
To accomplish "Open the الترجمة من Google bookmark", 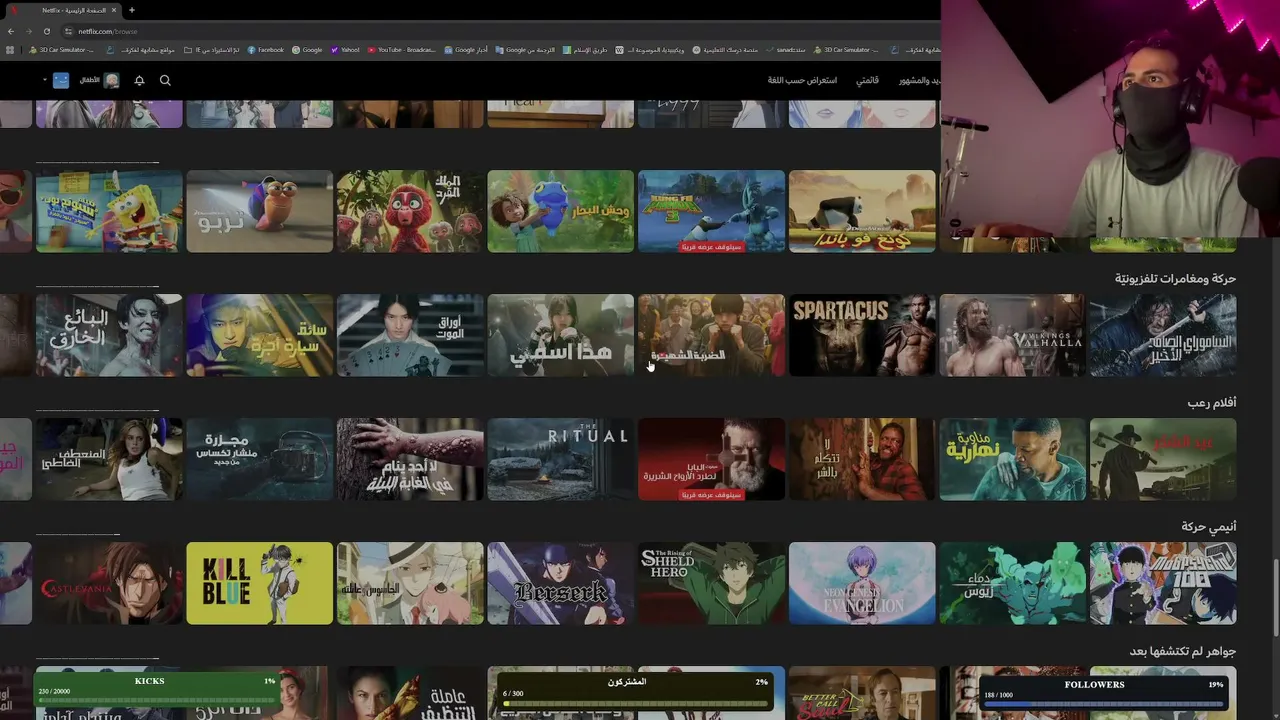I will coord(525,50).
